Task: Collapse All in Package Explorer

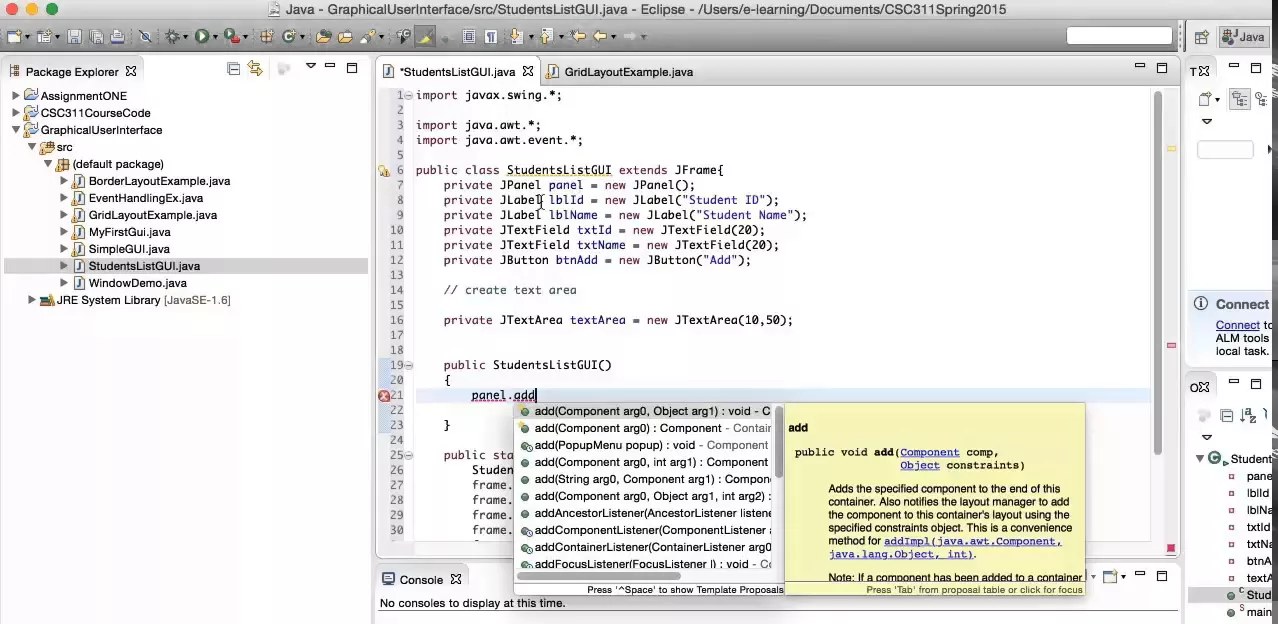Action: (233, 68)
